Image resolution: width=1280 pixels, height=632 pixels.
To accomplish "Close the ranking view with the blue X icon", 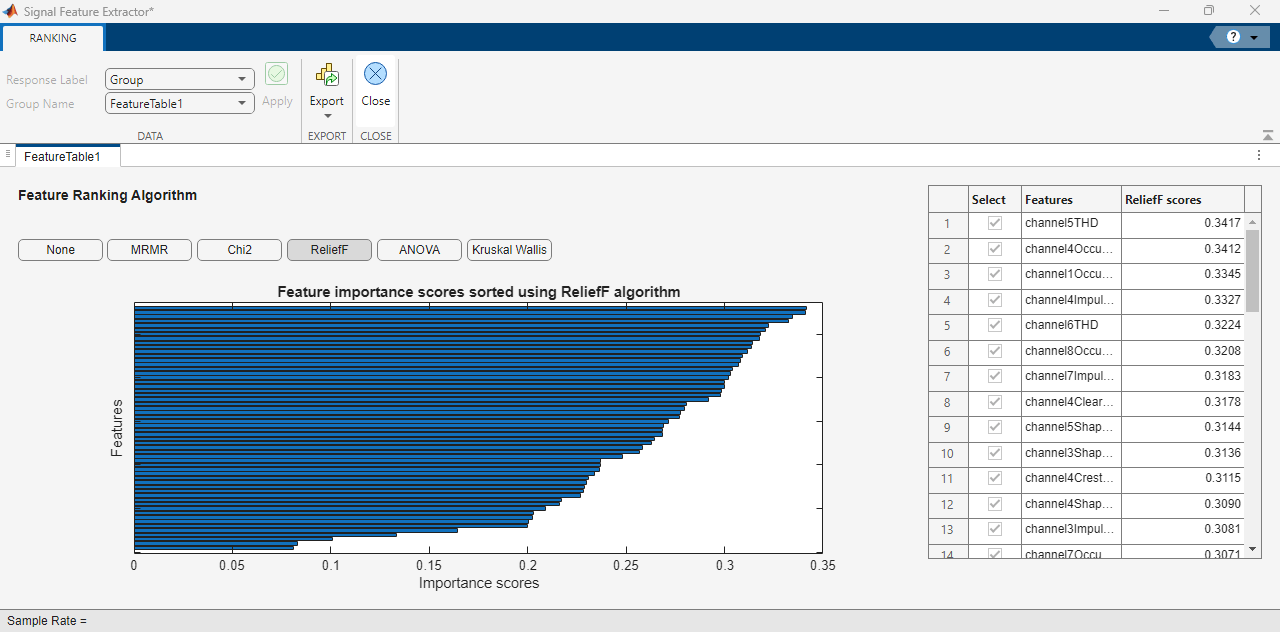I will pyautogui.click(x=375, y=73).
